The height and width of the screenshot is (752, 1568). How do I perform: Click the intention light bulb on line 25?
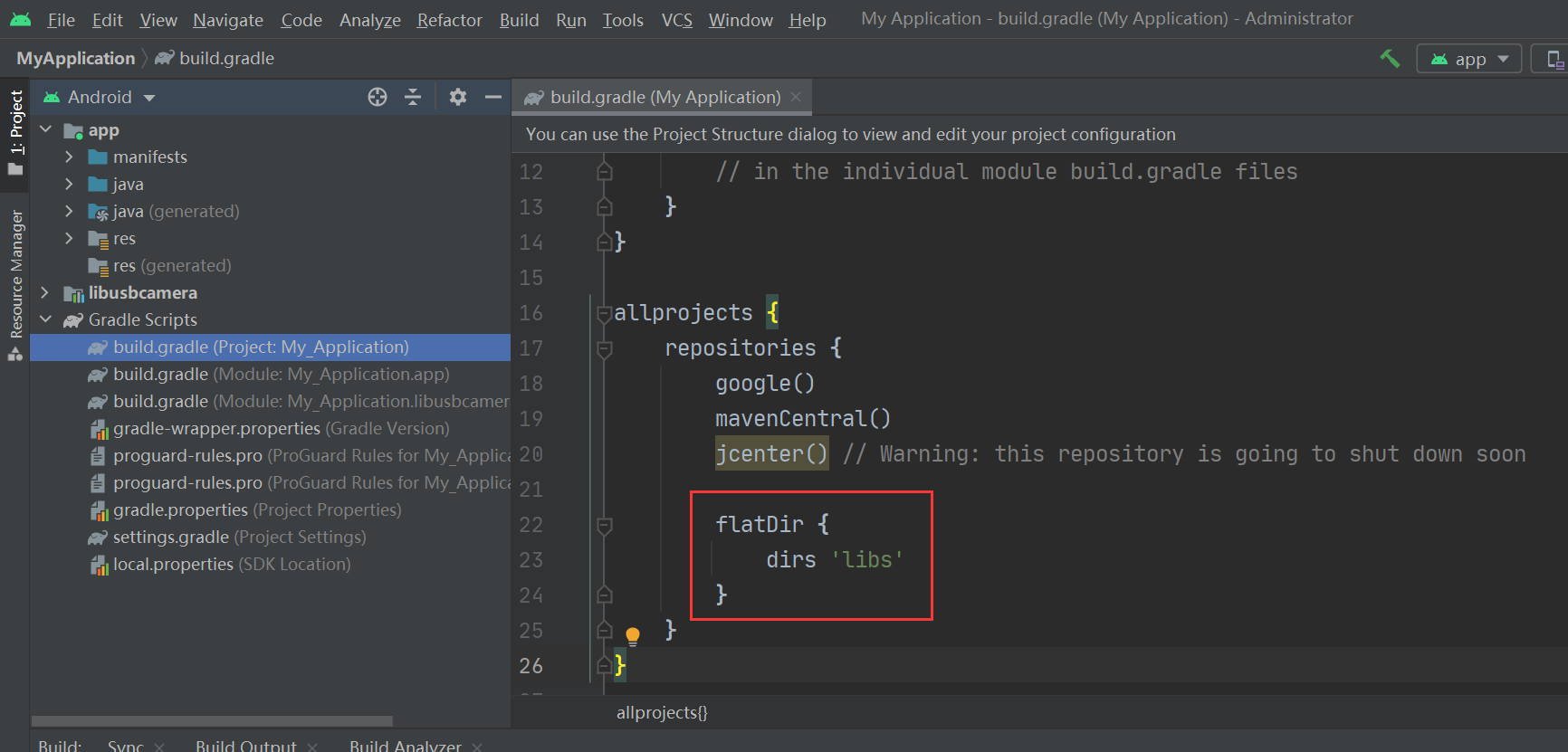point(633,635)
